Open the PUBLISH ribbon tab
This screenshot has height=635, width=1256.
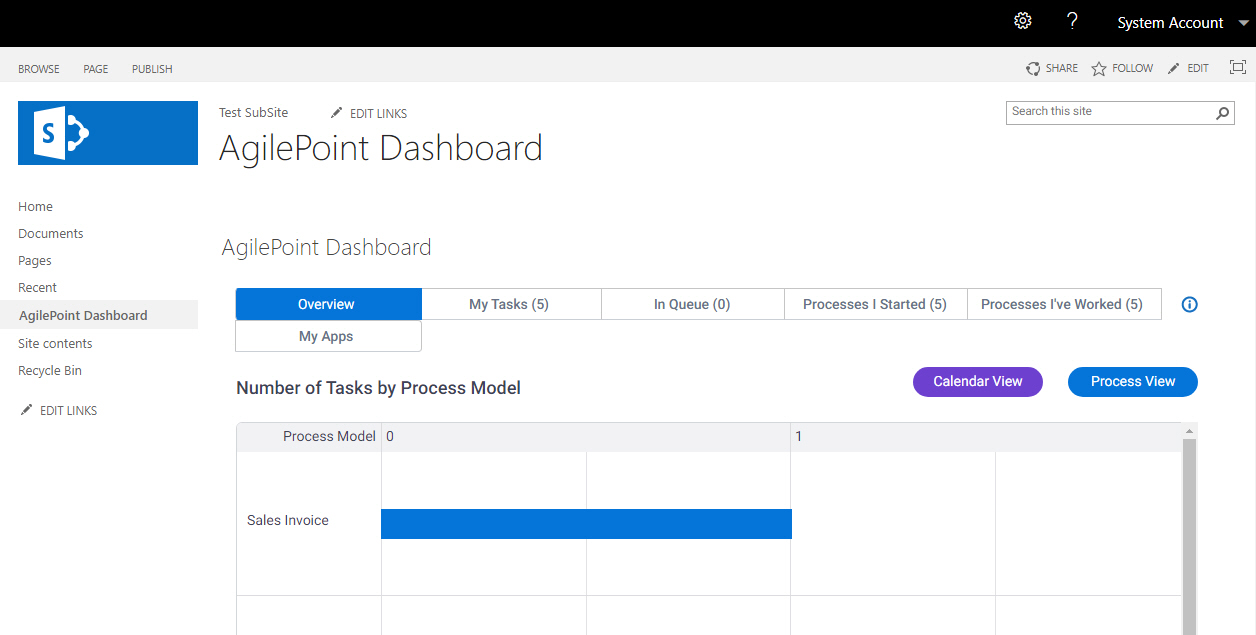click(x=152, y=69)
